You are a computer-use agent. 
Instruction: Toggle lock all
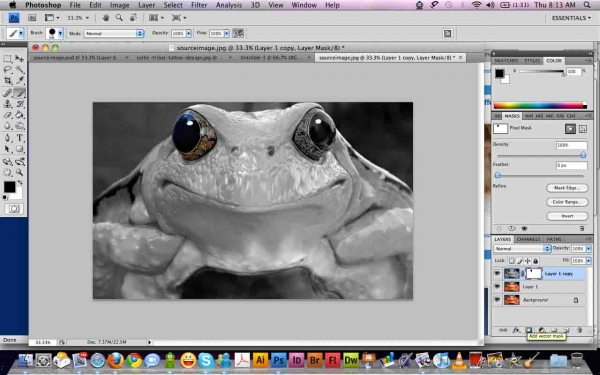point(536,261)
